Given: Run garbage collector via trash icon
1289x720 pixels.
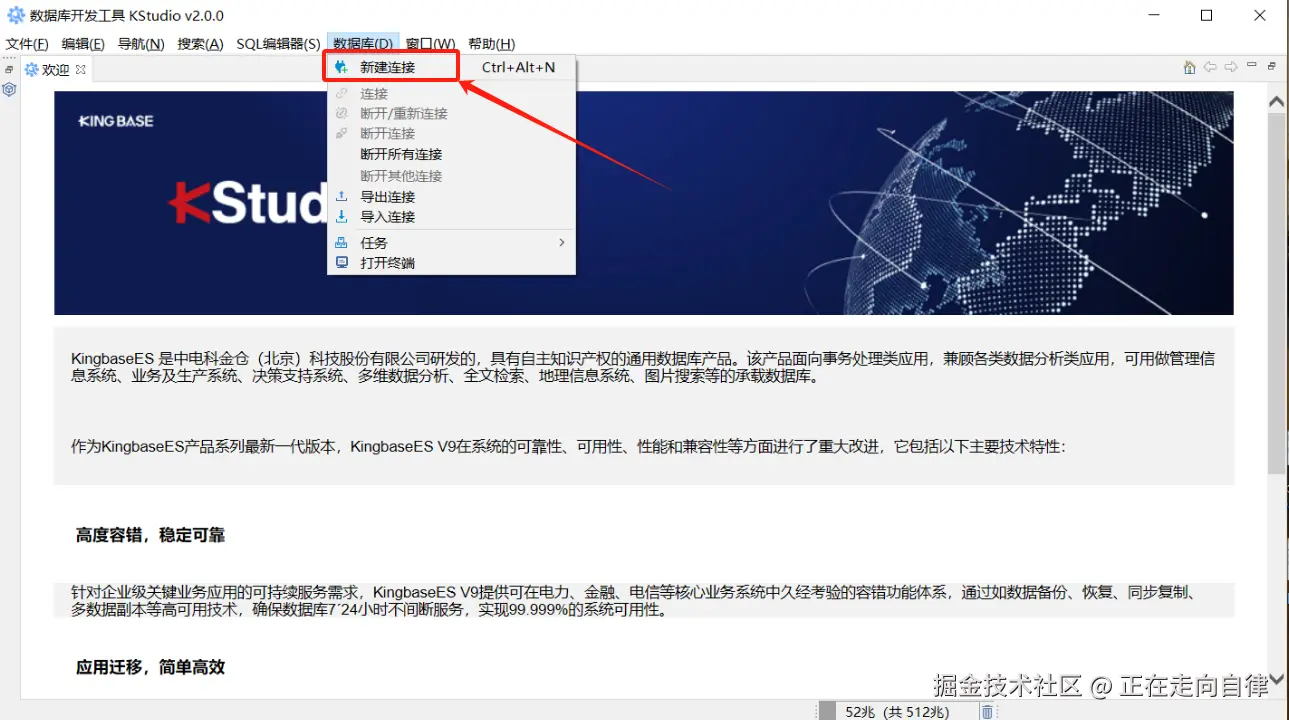Looking at the screenshot, I should tap(987, 711).
